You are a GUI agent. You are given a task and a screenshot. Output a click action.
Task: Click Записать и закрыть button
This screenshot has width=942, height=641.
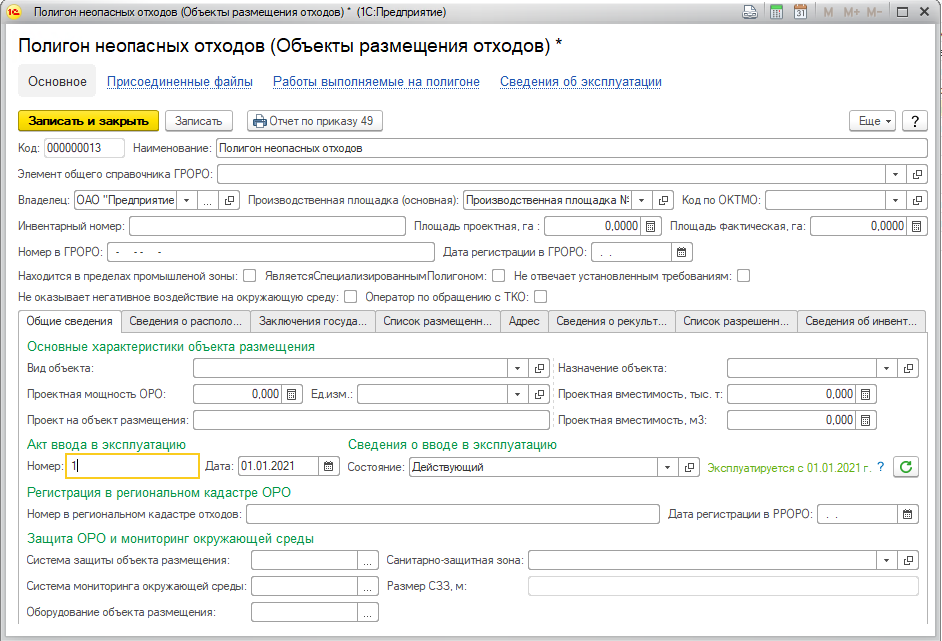click(88, 121)
